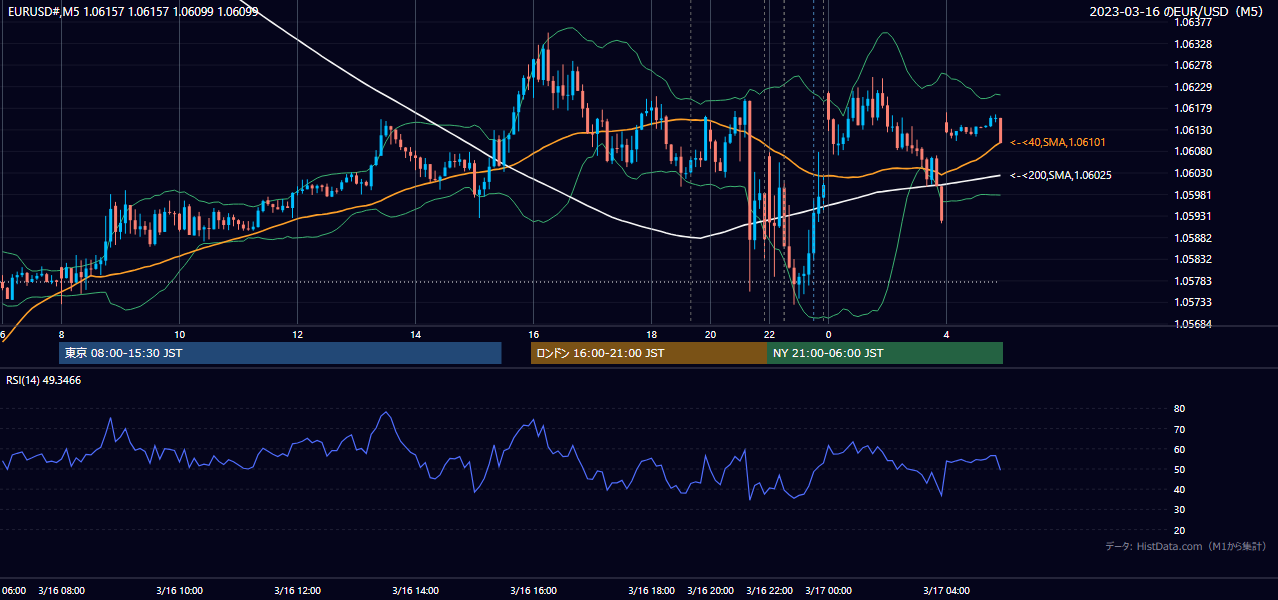Click the 3/17 00:00 time label

[x=829, y=591]
